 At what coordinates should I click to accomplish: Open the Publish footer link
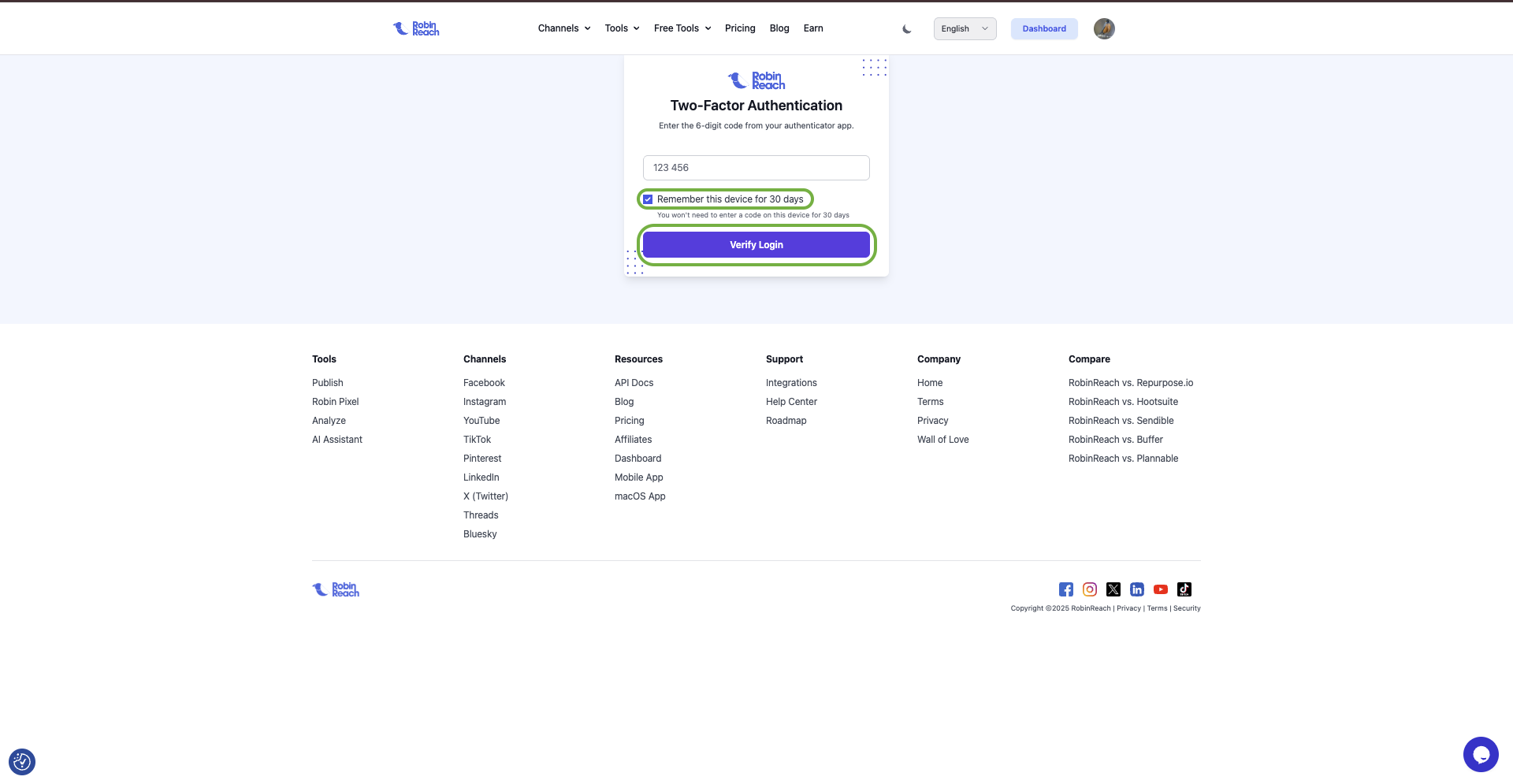[328, 383]
